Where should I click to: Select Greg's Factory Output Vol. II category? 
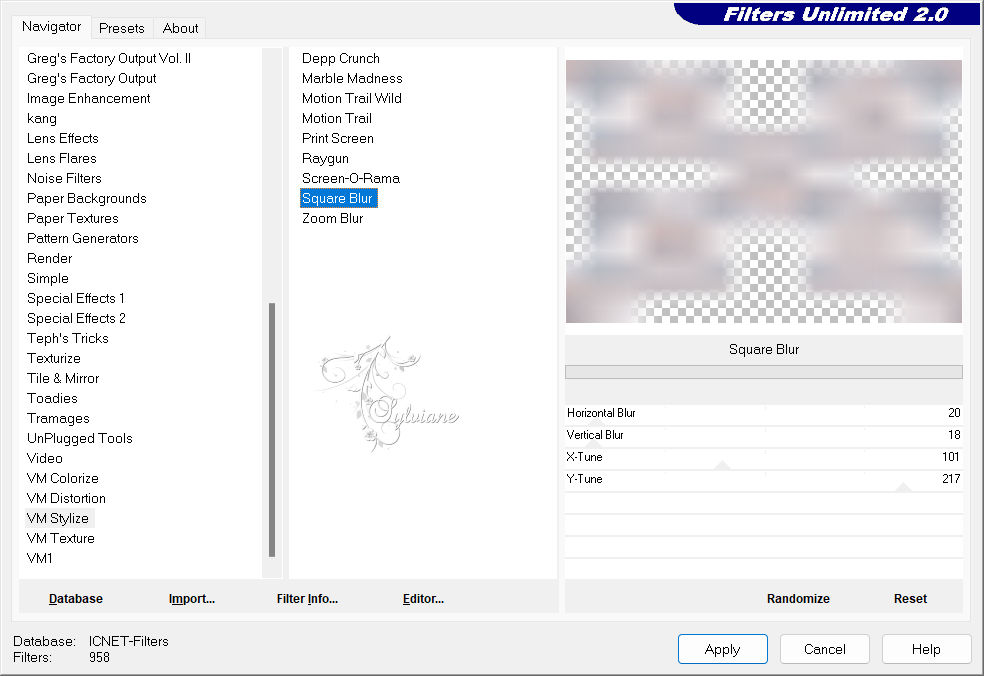click(x=109, y=58)
